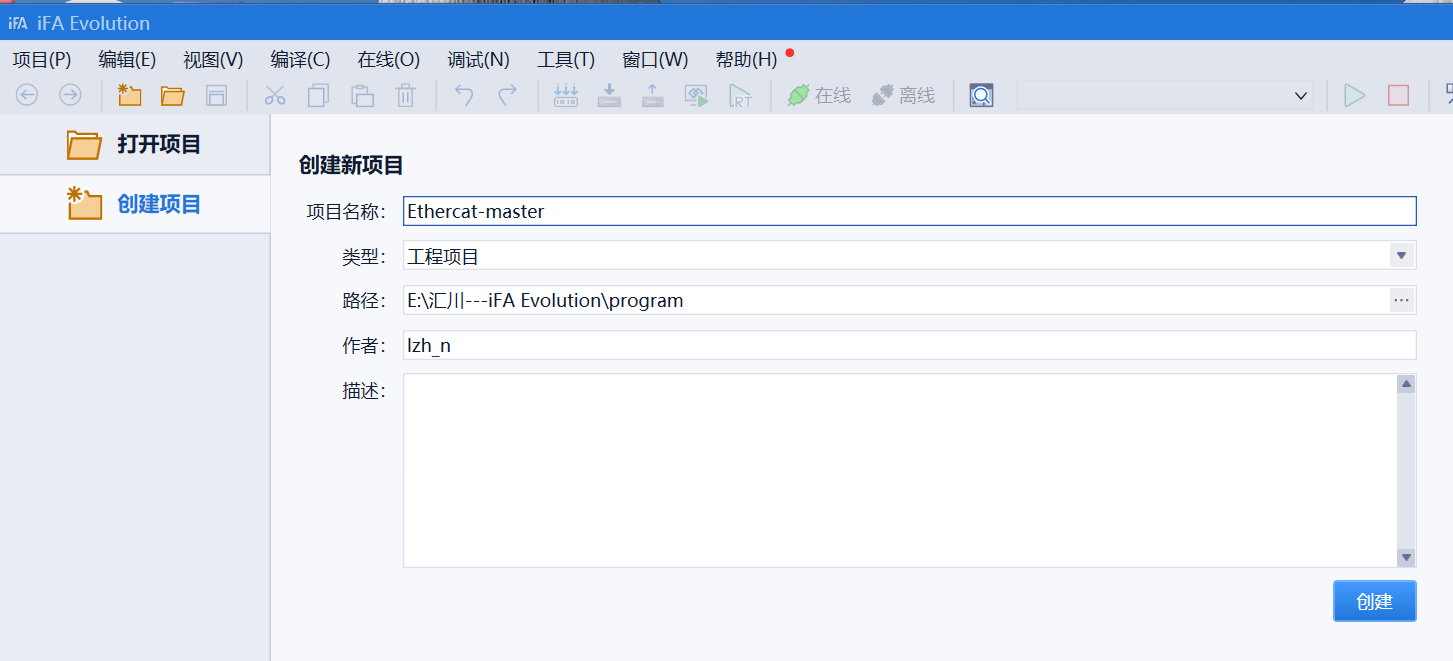Click the save icon in toolbar
Image resolution: width=1453 pixels, height=661 pixels.
pos(216,96)
